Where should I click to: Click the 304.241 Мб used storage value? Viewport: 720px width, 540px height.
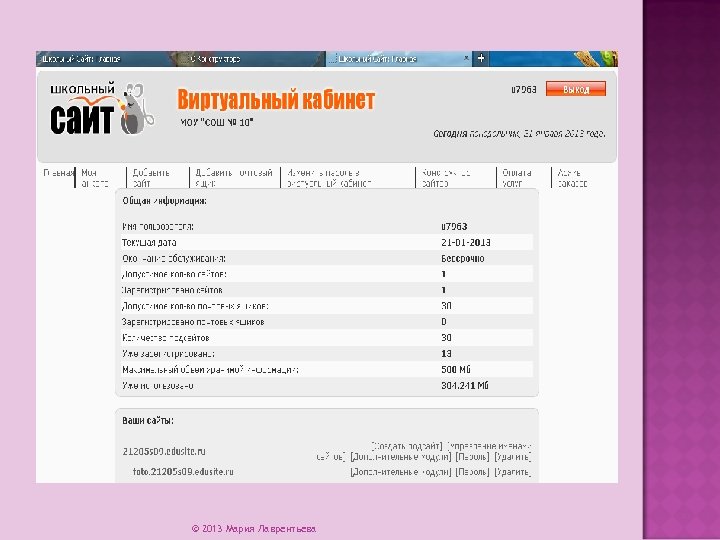(x=465, y=386)
